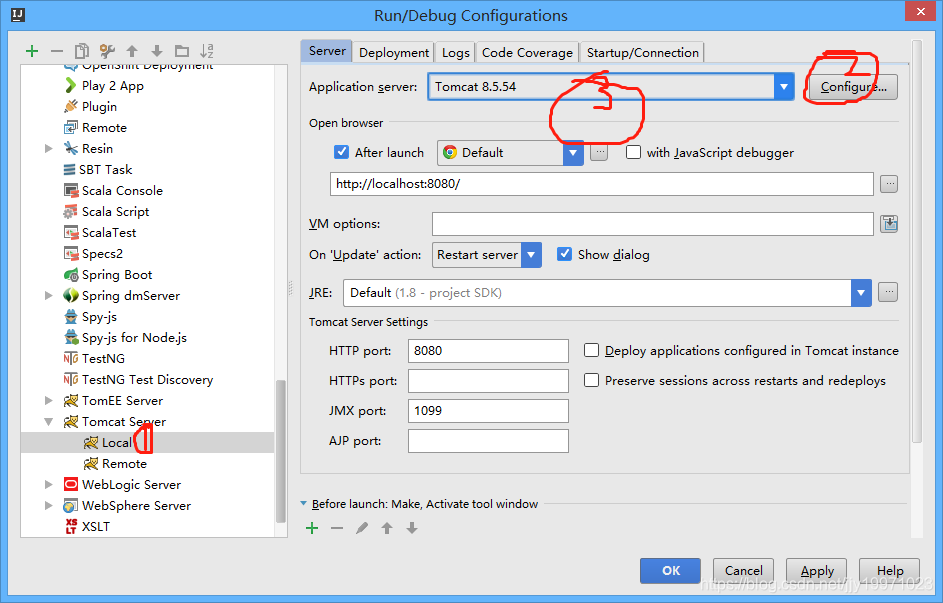
Task: Click the OK button
Action: pyautogui.click(x=671, y=571)
